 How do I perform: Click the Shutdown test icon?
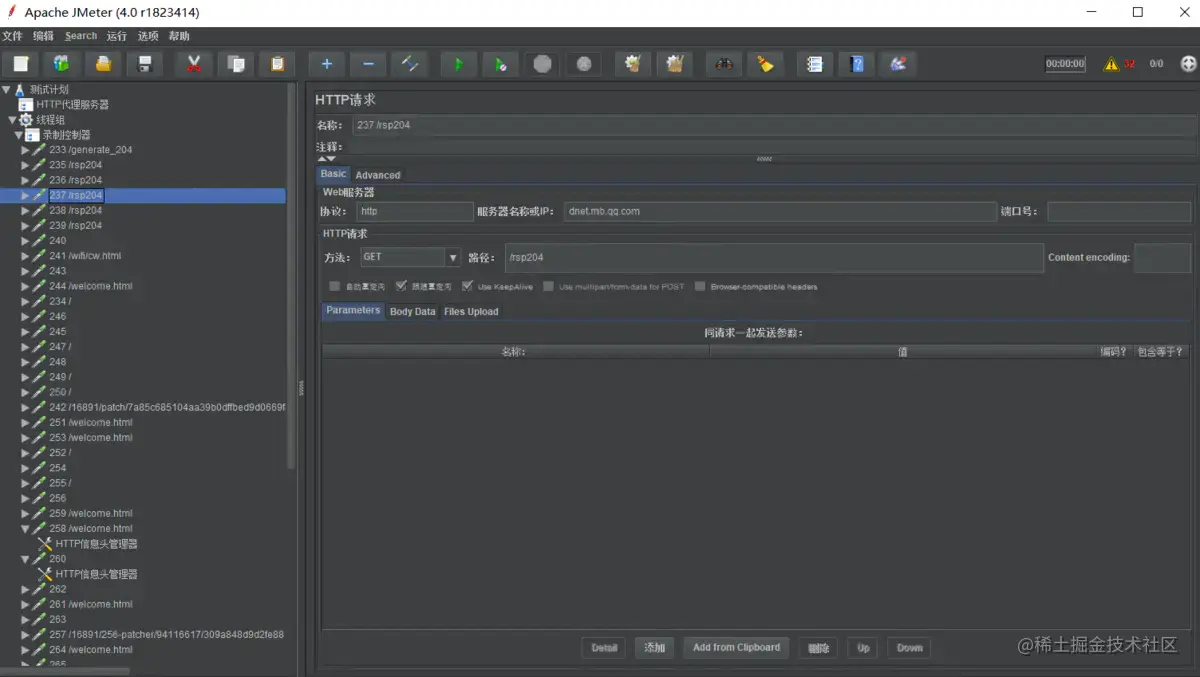[583, 64]
